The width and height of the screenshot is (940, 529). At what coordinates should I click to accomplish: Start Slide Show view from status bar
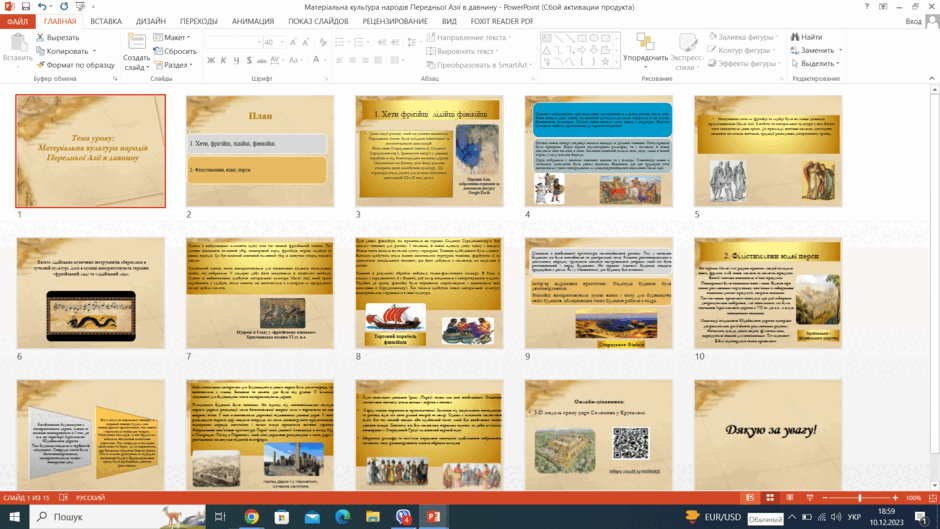pyautogui.click(x=810, y=498)
